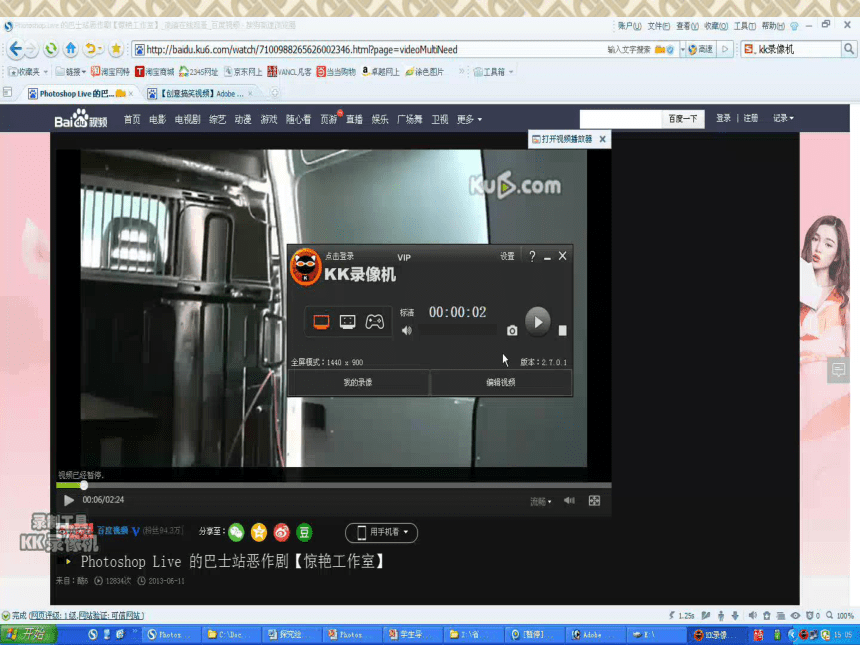Go back with browser back arrow
860x645 pixels.
click(x=15, y=49)
